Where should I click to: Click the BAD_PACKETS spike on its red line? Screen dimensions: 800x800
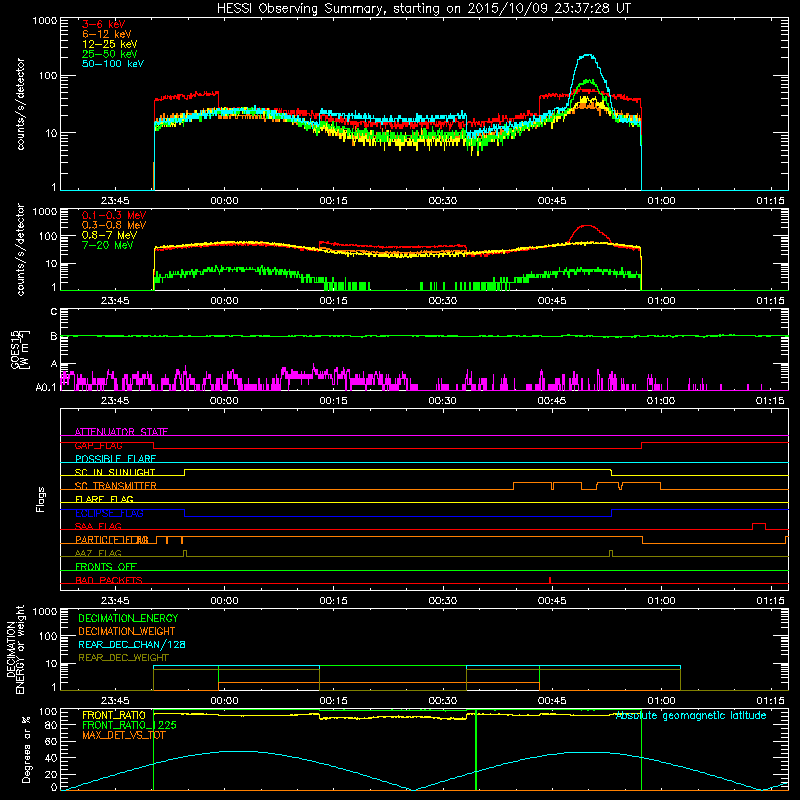(x=549, y=580)
